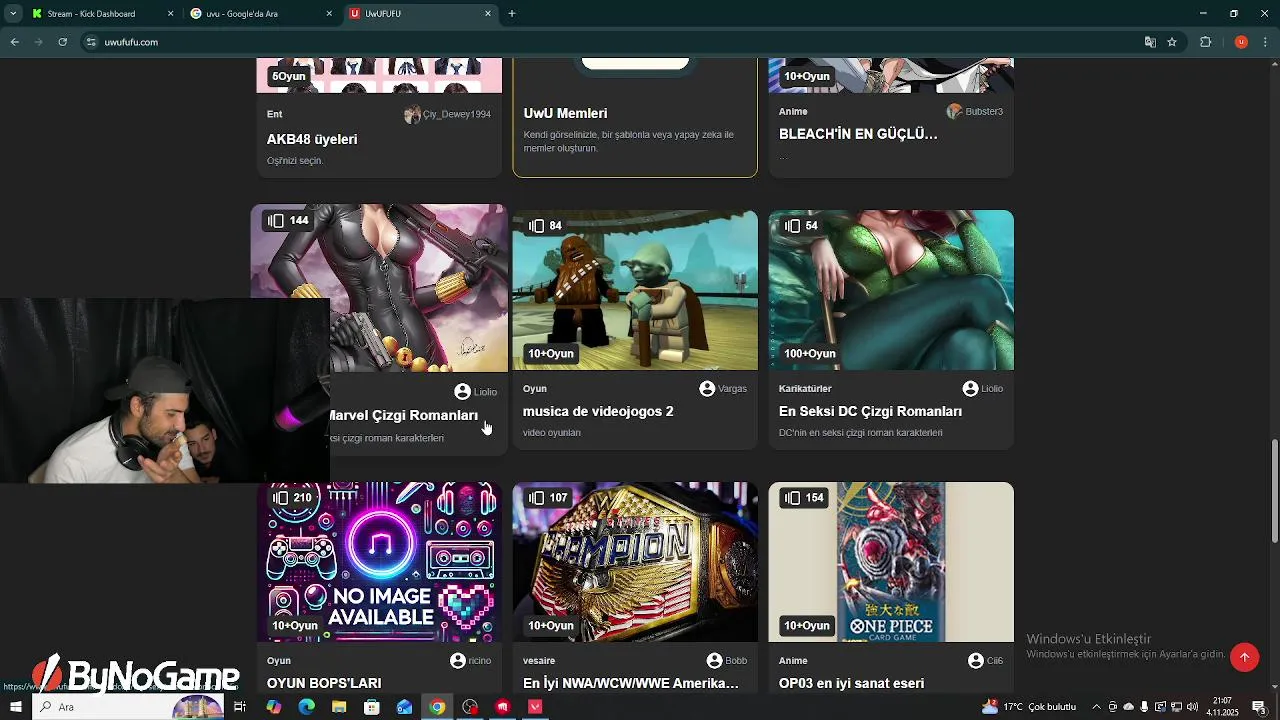
Task: Open Chrome three-dot menu
Action: [x=1265, y=42]
